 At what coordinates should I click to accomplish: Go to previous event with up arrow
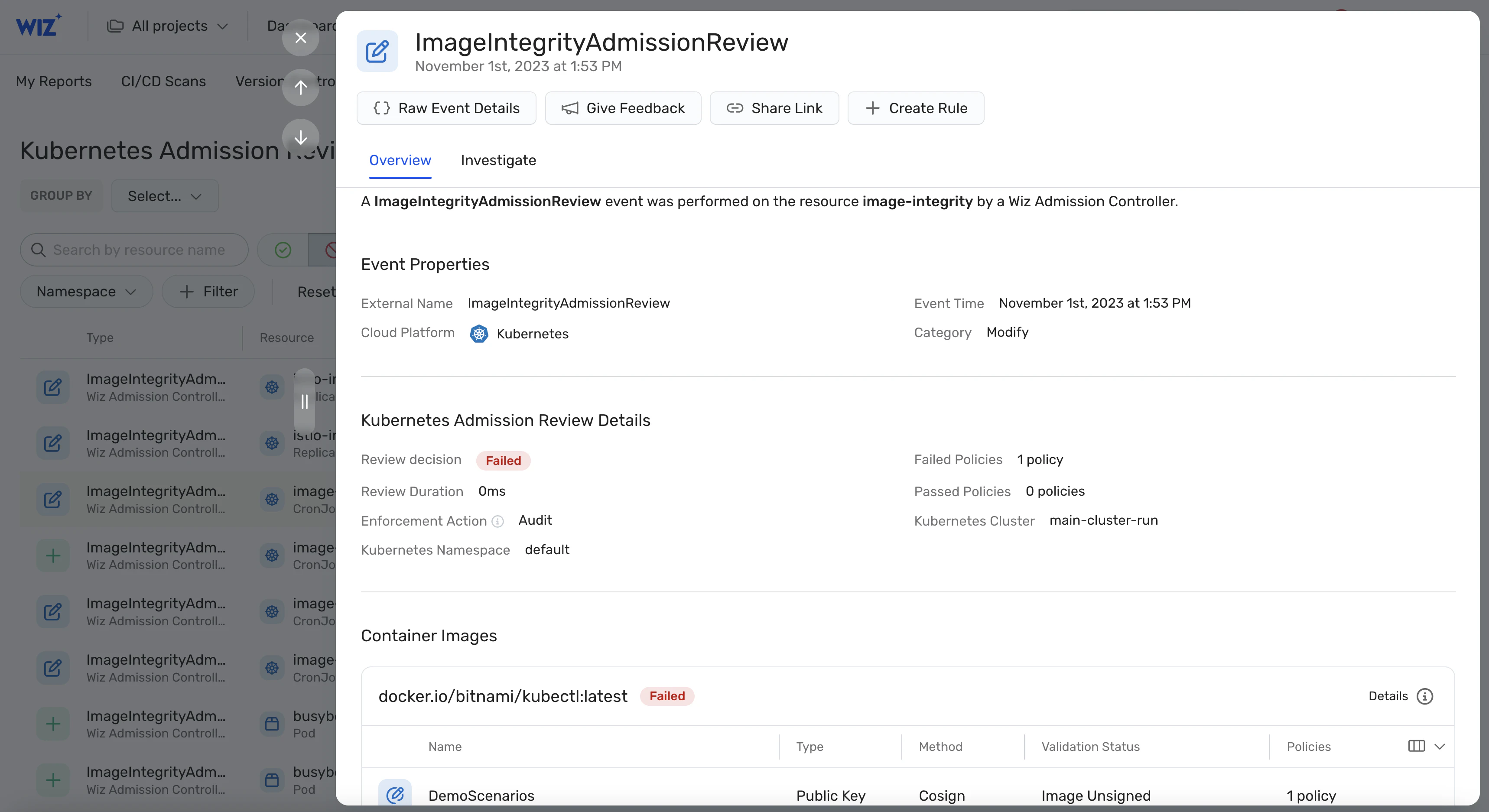(301, 87)
